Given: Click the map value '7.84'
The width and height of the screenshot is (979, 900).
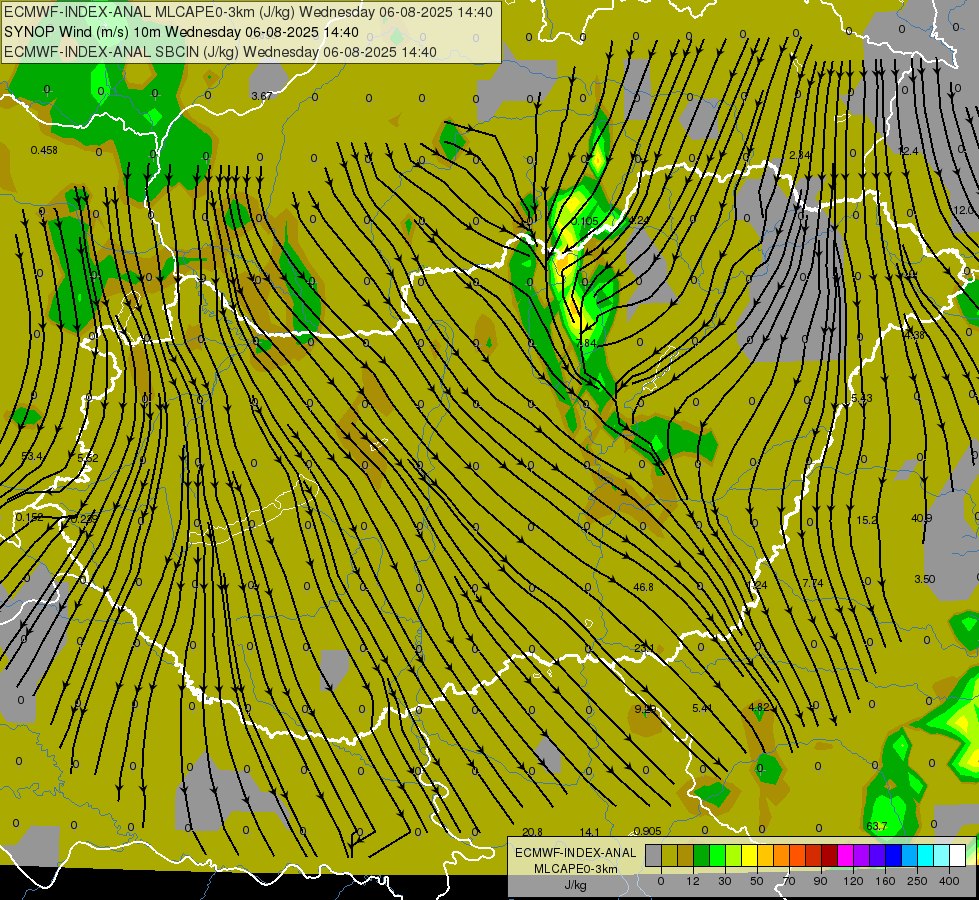Looking at the screenshot, I should click(587, 344).
